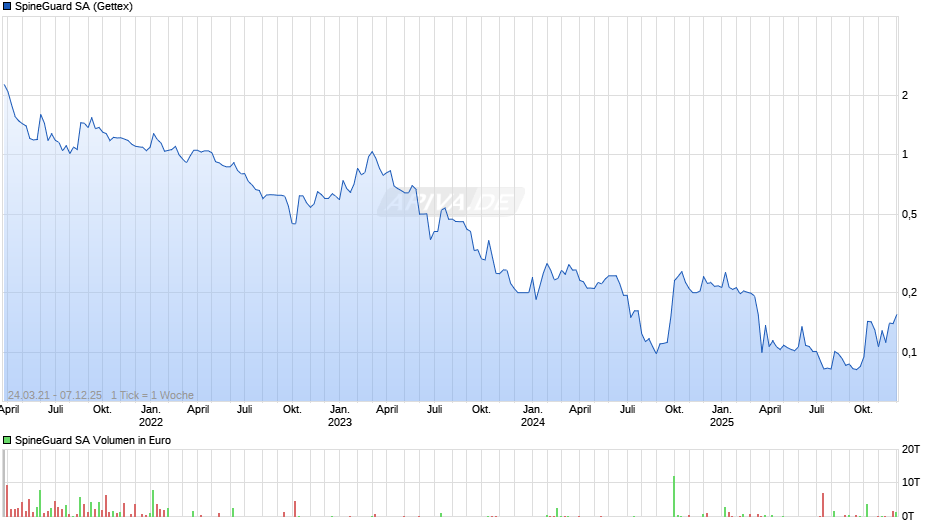Select the 'SpineGuard SA Volumen in Euro' label
This screenshot has width=940, height=526.
pos(93,440)
